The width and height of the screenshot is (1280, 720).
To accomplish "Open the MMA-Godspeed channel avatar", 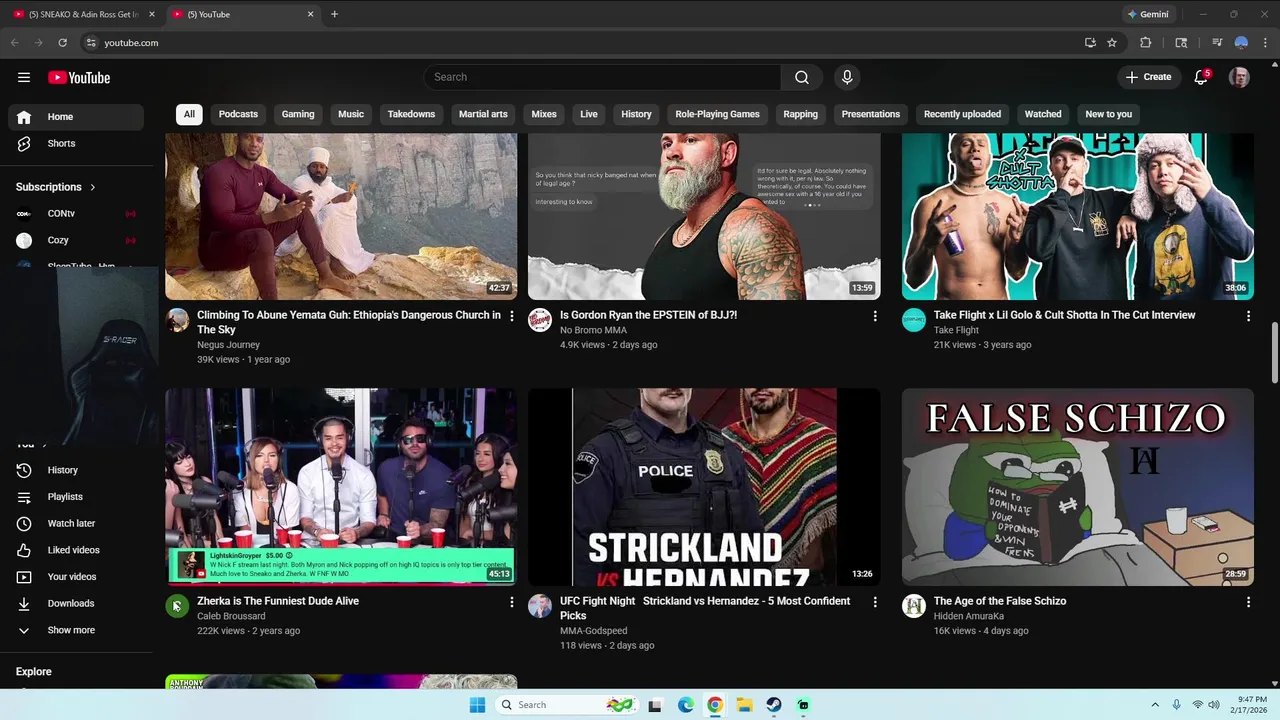I will (540, 606).
